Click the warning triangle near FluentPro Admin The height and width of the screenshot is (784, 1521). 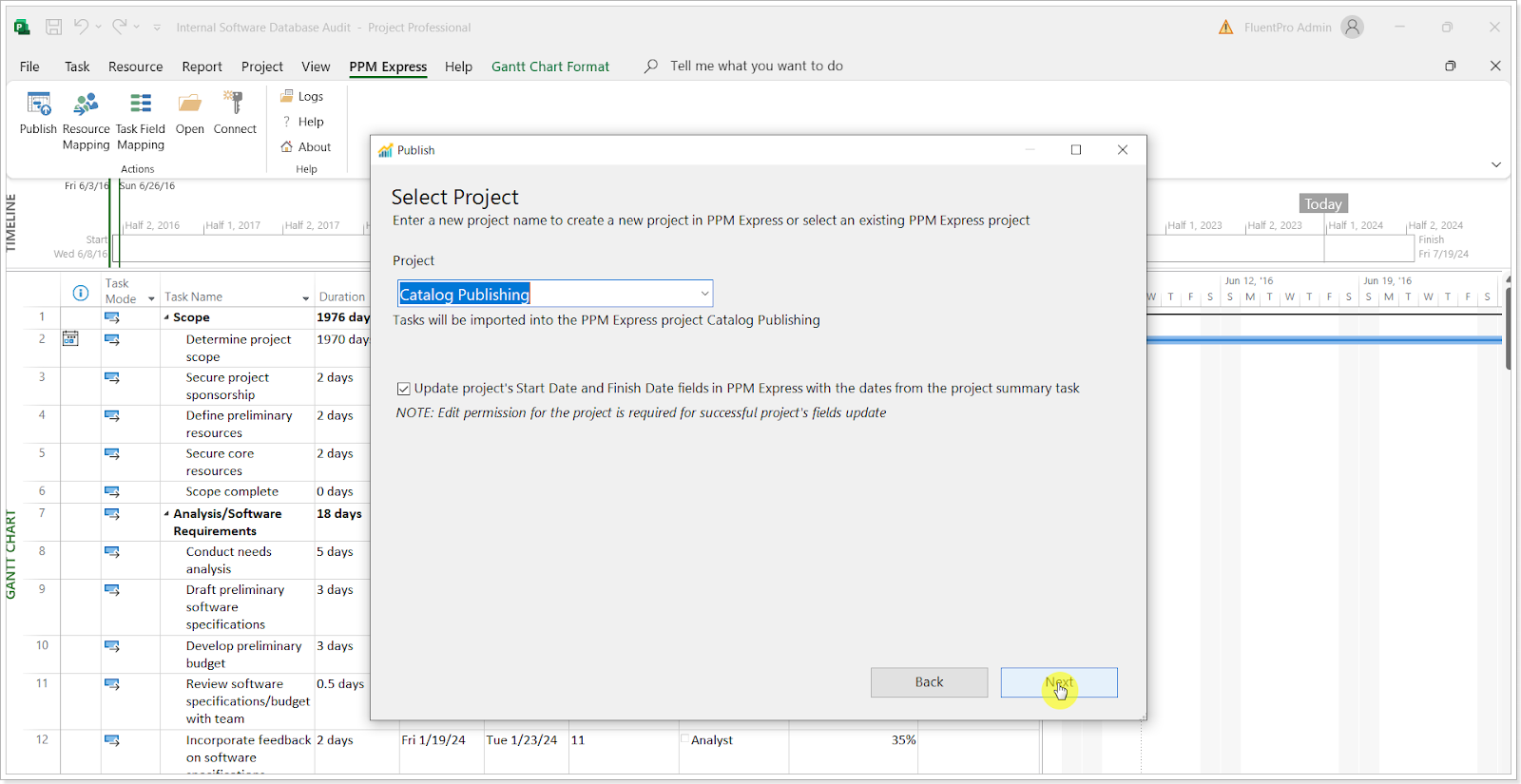coord(1226,28)
